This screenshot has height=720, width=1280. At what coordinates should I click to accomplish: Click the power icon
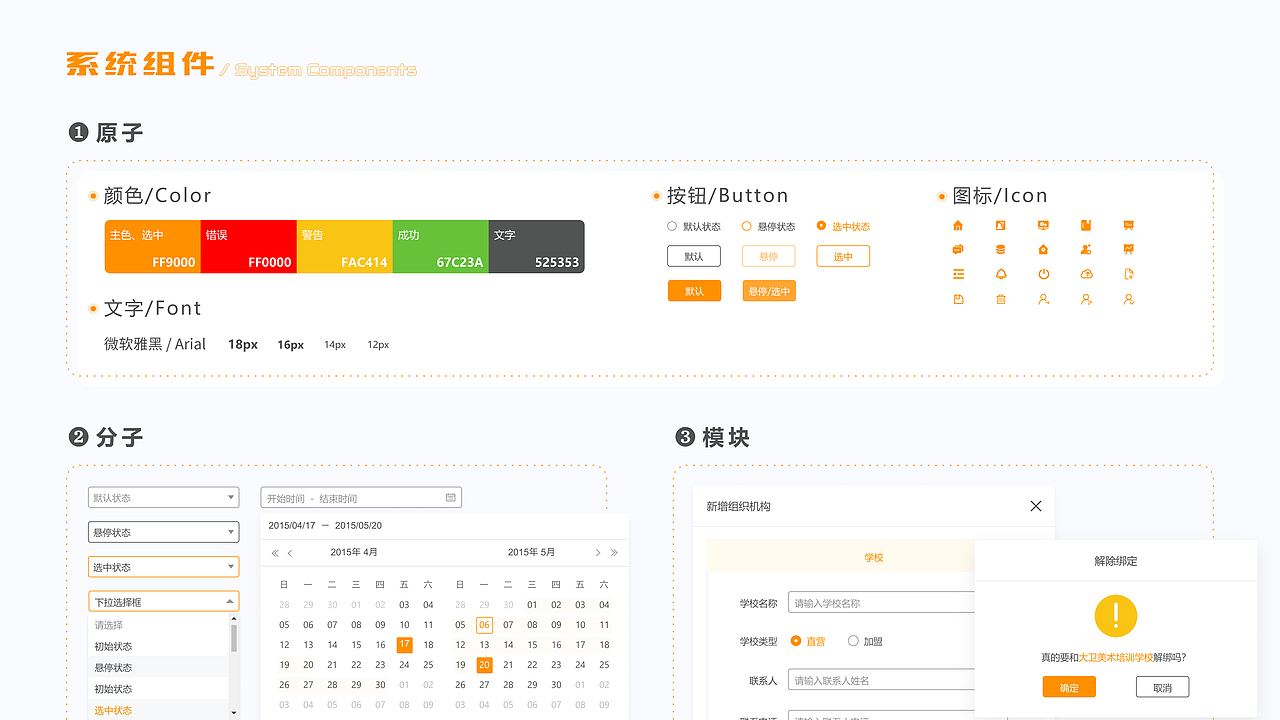(x=1044, y=274)
